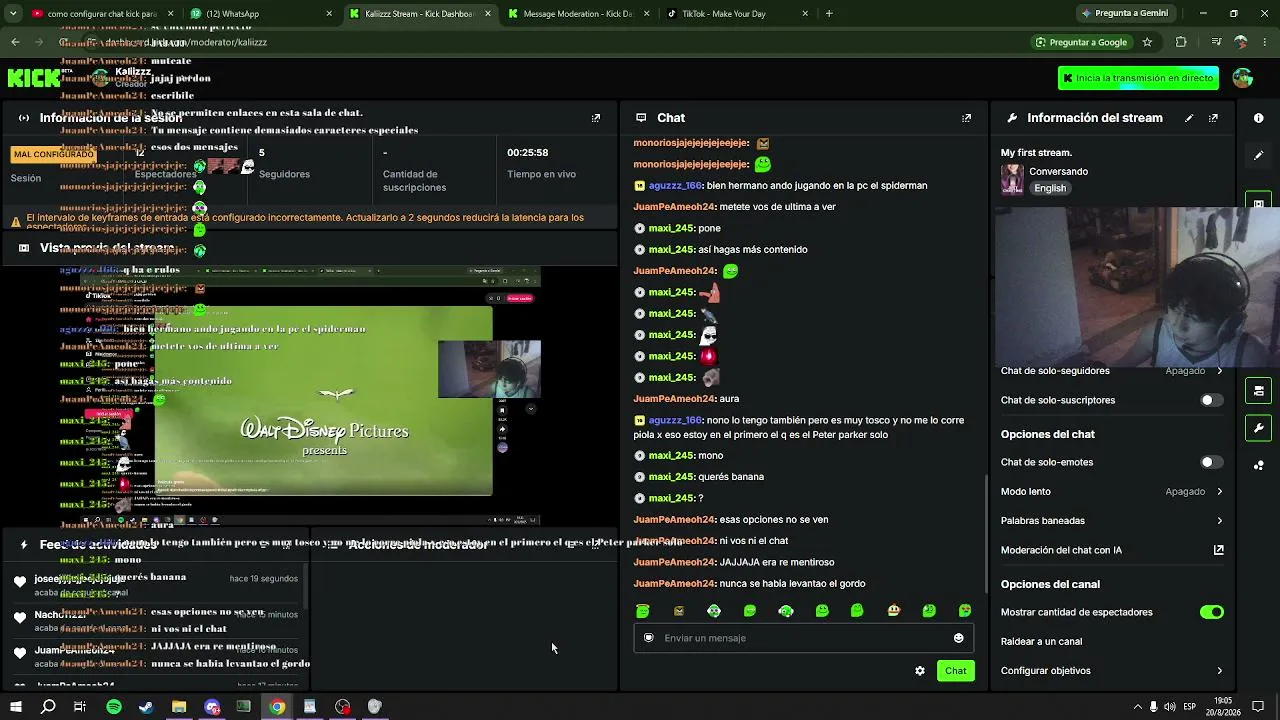Click the English language tag
This screenshot has width=1280, height=720.
click(x=1050, y=188)
